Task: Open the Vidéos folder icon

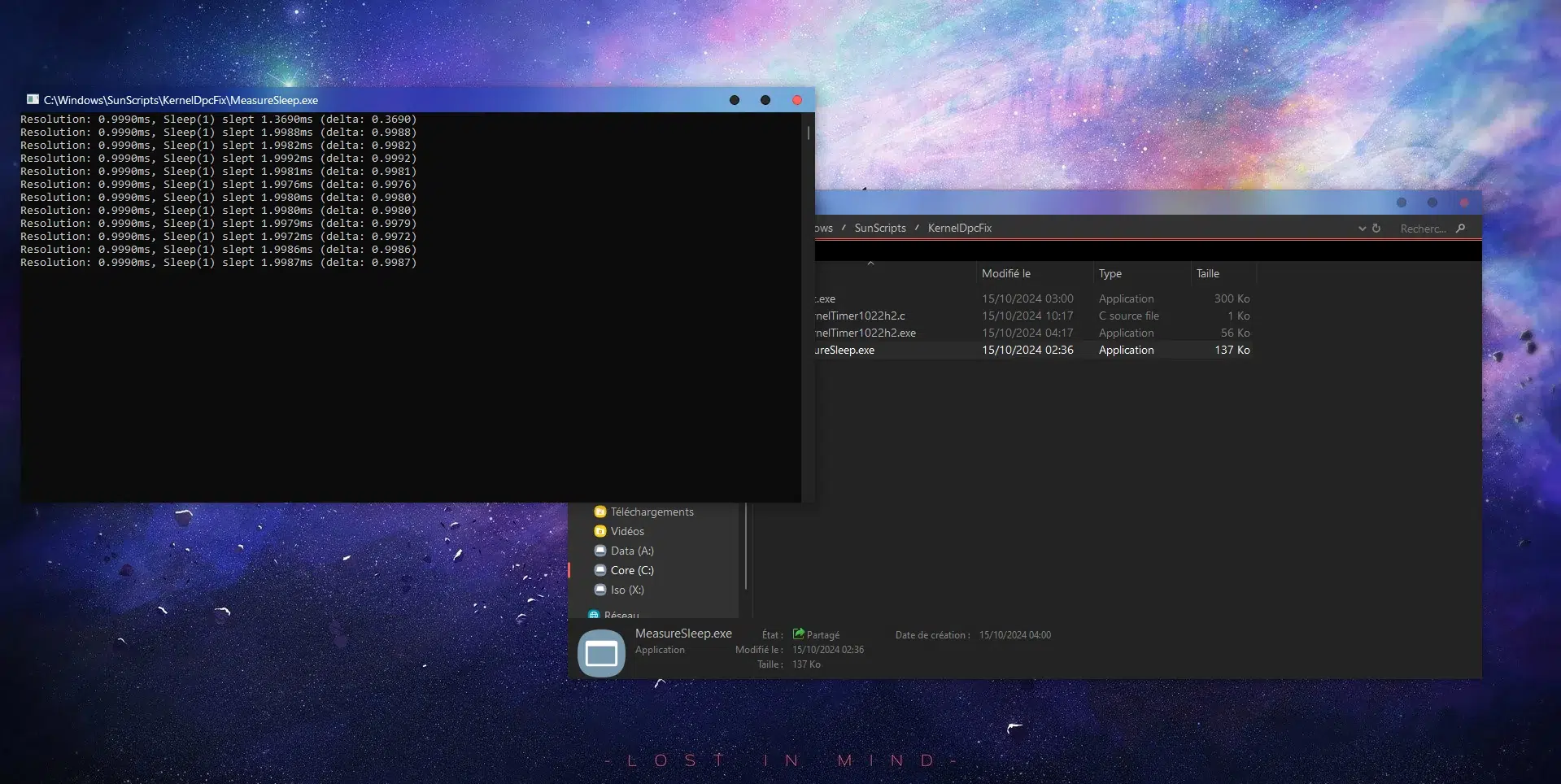Action: click(600, 530)
